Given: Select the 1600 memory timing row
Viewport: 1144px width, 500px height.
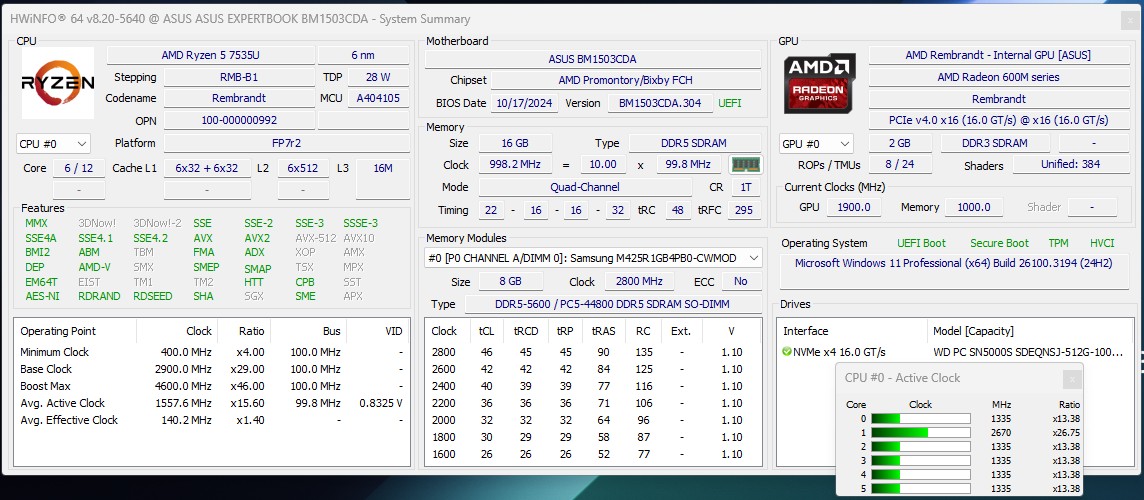Looking at the screenshot, I should point(592,454).
